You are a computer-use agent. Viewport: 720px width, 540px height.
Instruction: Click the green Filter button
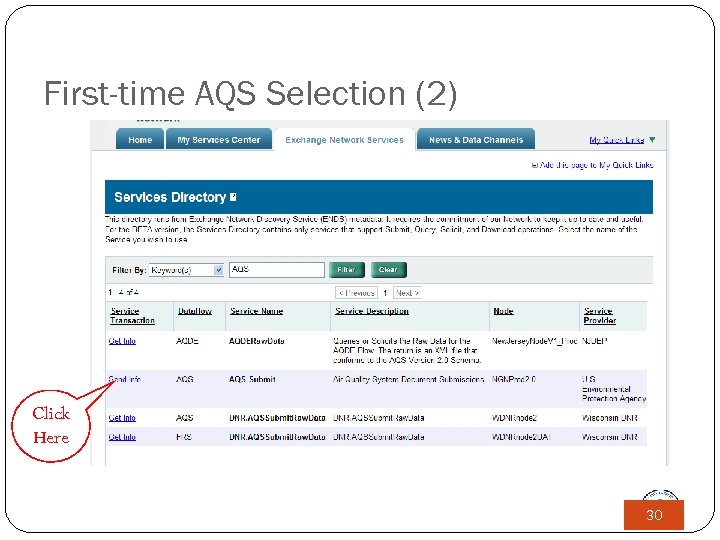pyautogui.click(x=347, y=270)
